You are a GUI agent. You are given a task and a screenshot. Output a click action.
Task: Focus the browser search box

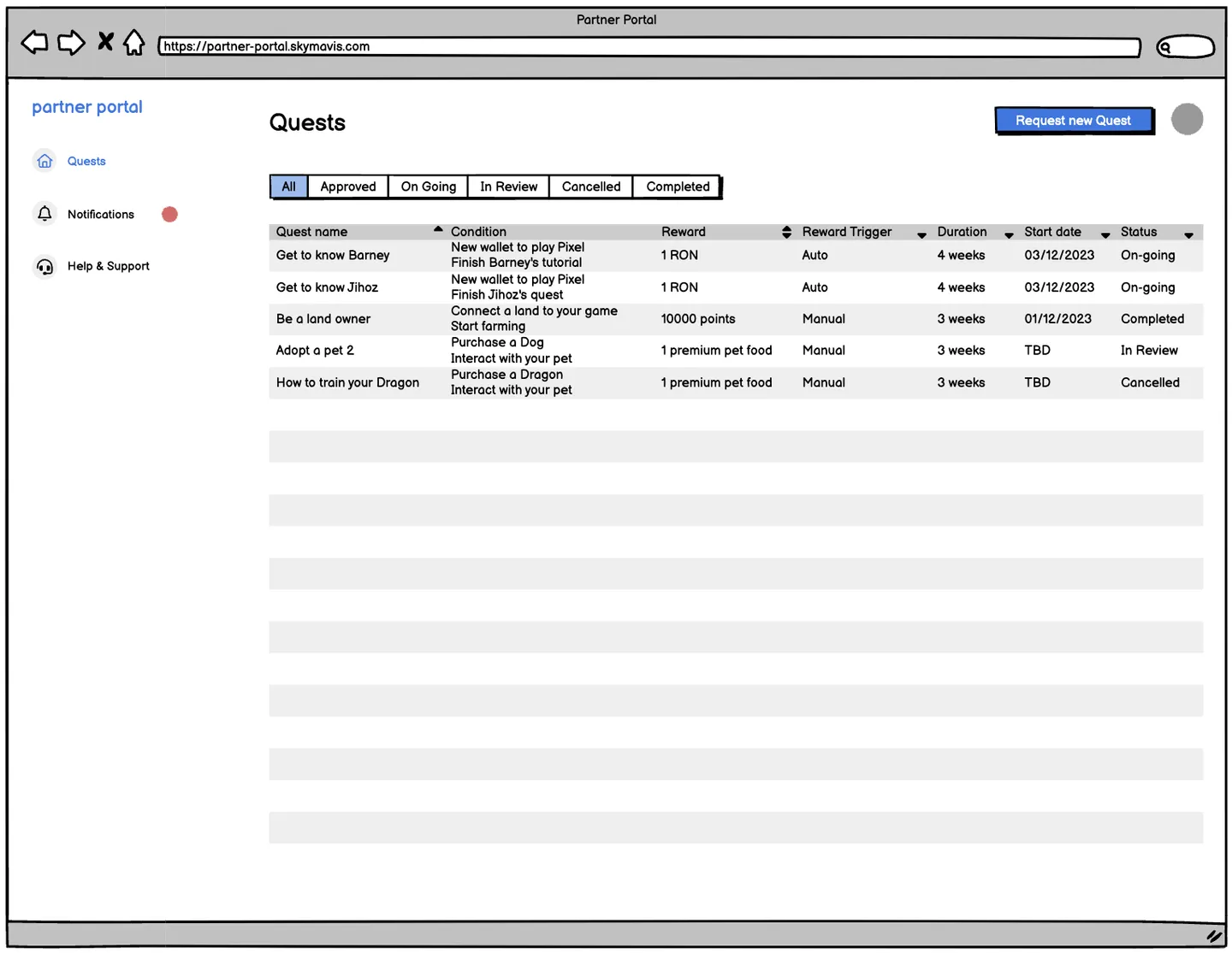pos(1185,47)
